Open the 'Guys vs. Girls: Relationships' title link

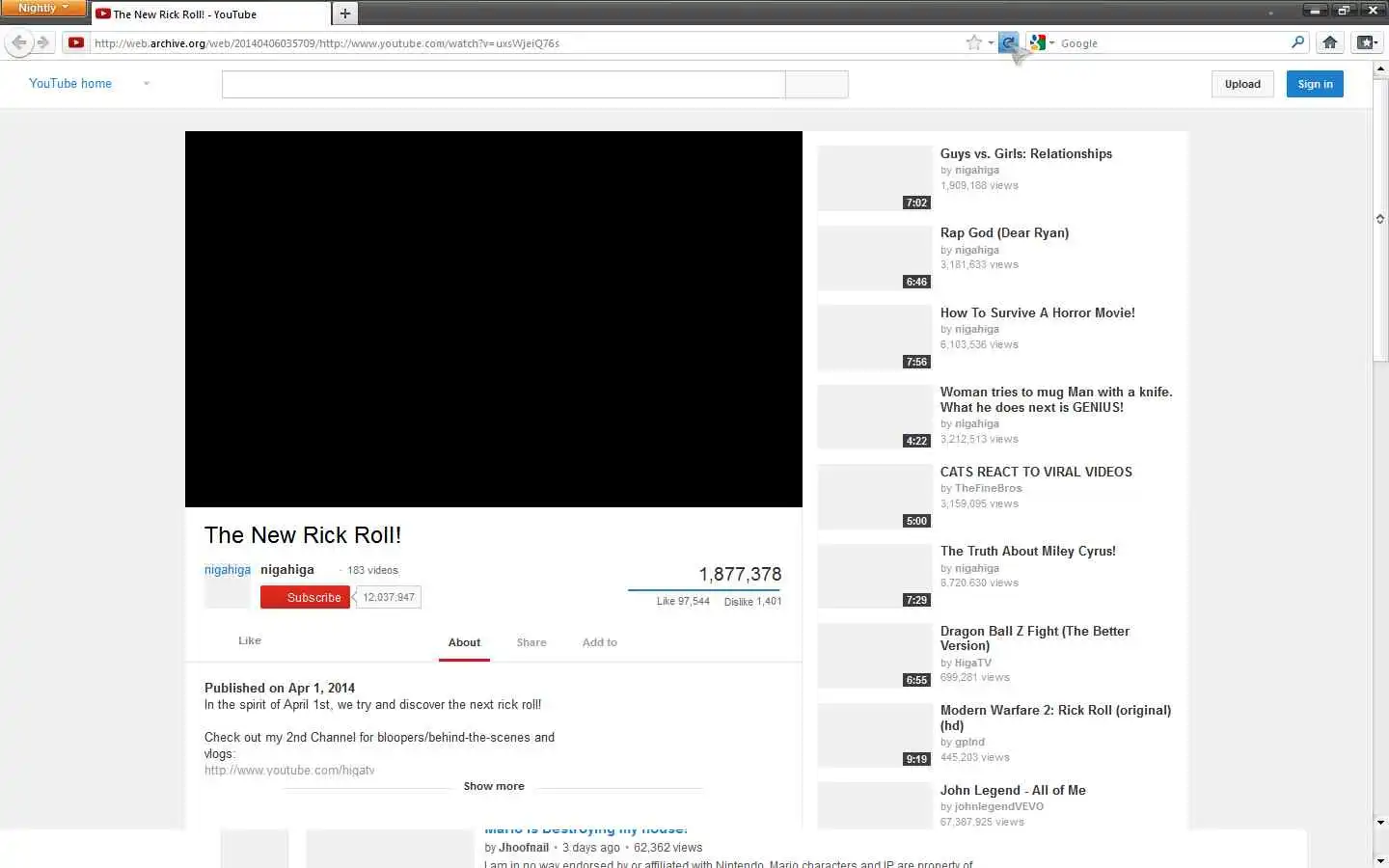[1026, 153]
